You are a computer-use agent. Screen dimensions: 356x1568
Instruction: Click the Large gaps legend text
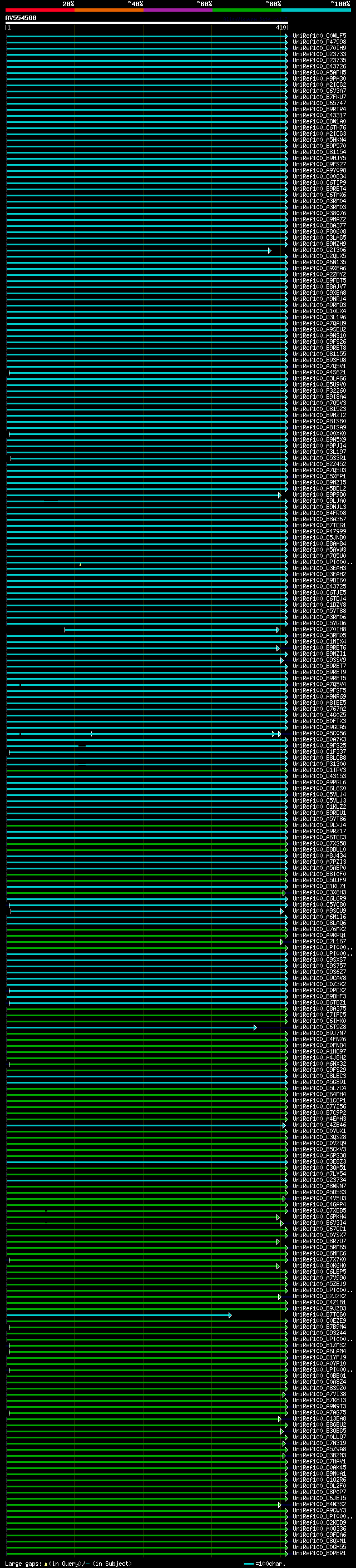coord(68,1564)
